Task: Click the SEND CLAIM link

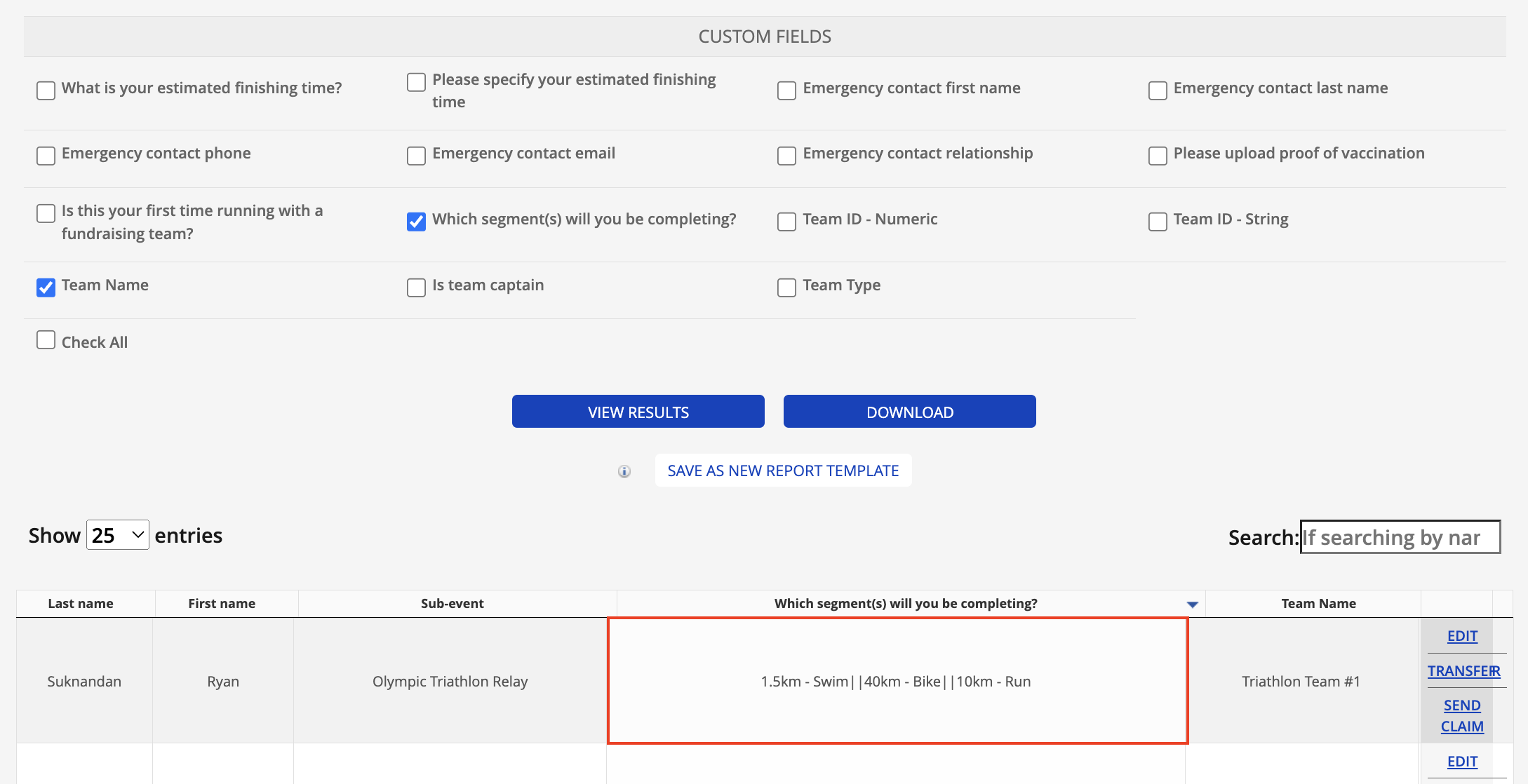Action: coord(1462,716)
